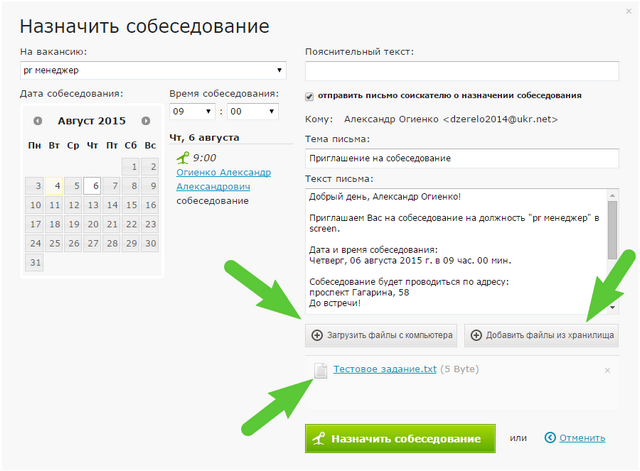
Task: Select August 6 in the calendar
Action: pos(92,185)
